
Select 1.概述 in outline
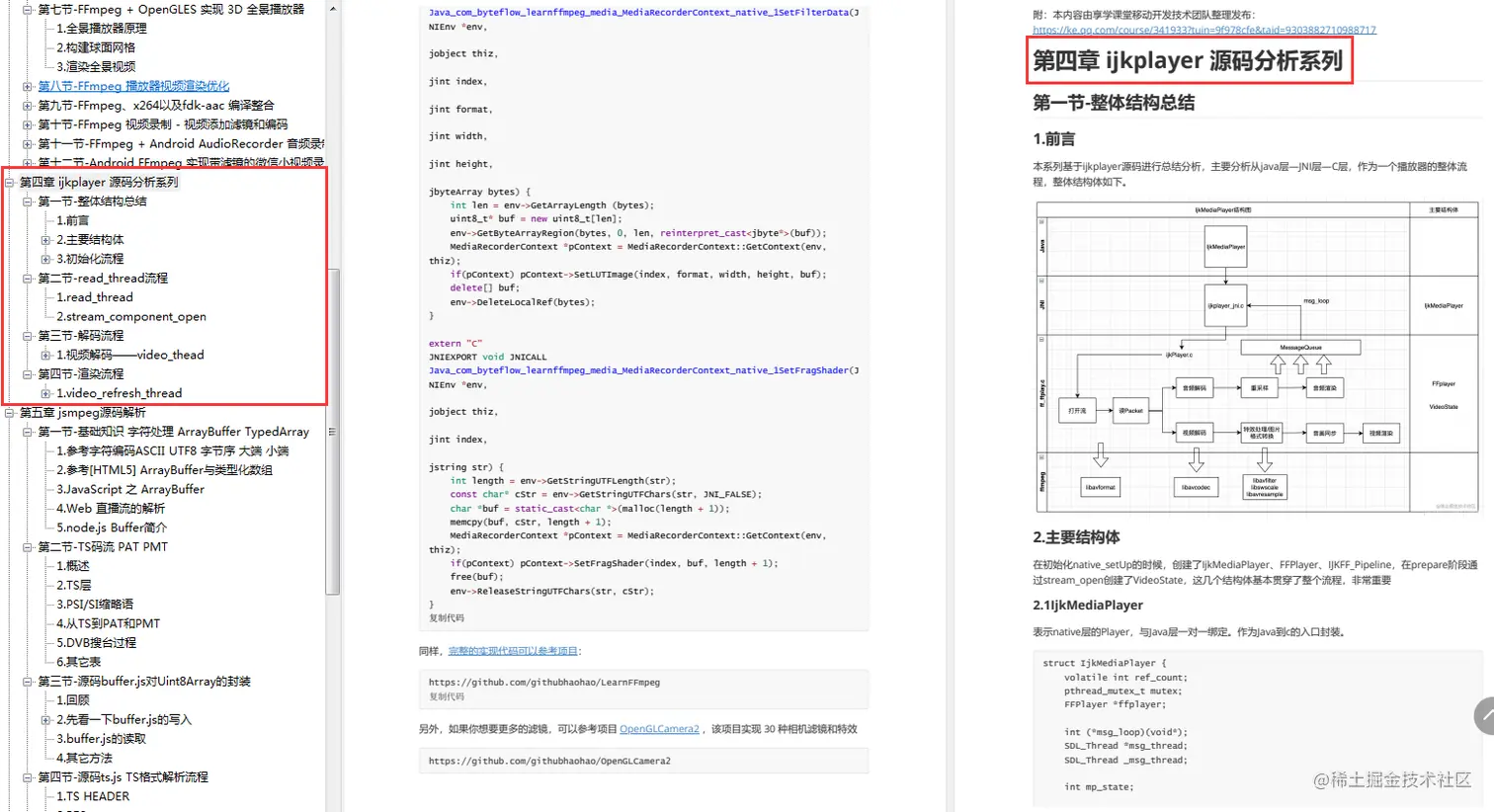coord(73,566)
